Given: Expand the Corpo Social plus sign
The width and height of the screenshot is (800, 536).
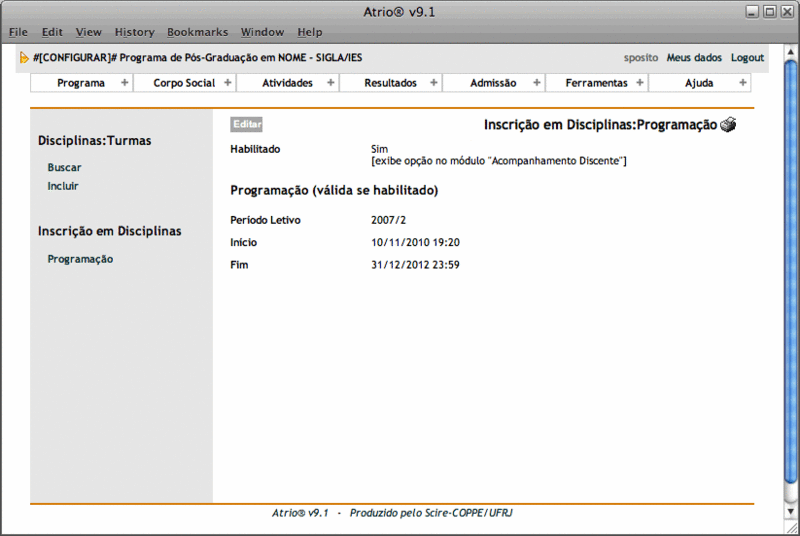Looking at the screenshot, I should 228,83.
